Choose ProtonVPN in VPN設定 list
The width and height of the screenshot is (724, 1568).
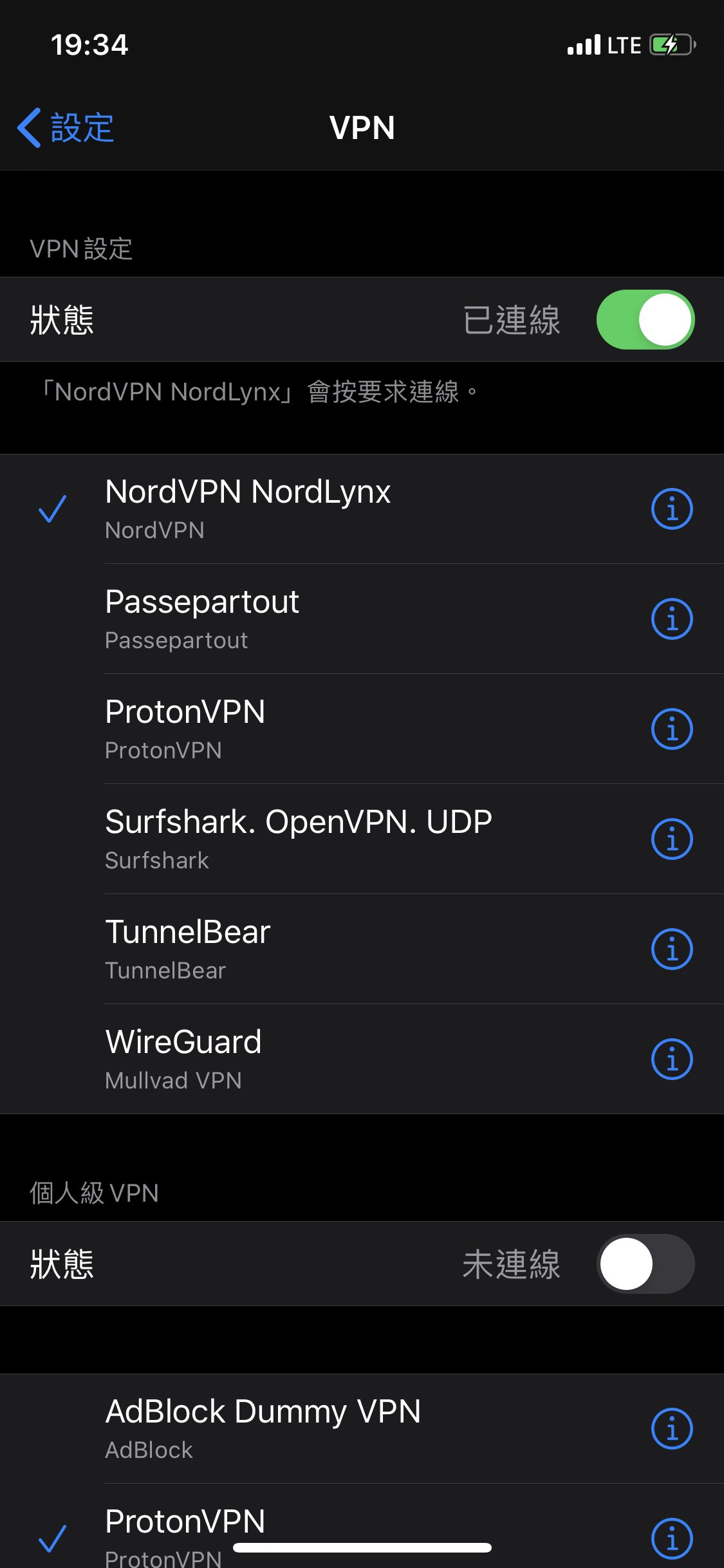(362, 729)
